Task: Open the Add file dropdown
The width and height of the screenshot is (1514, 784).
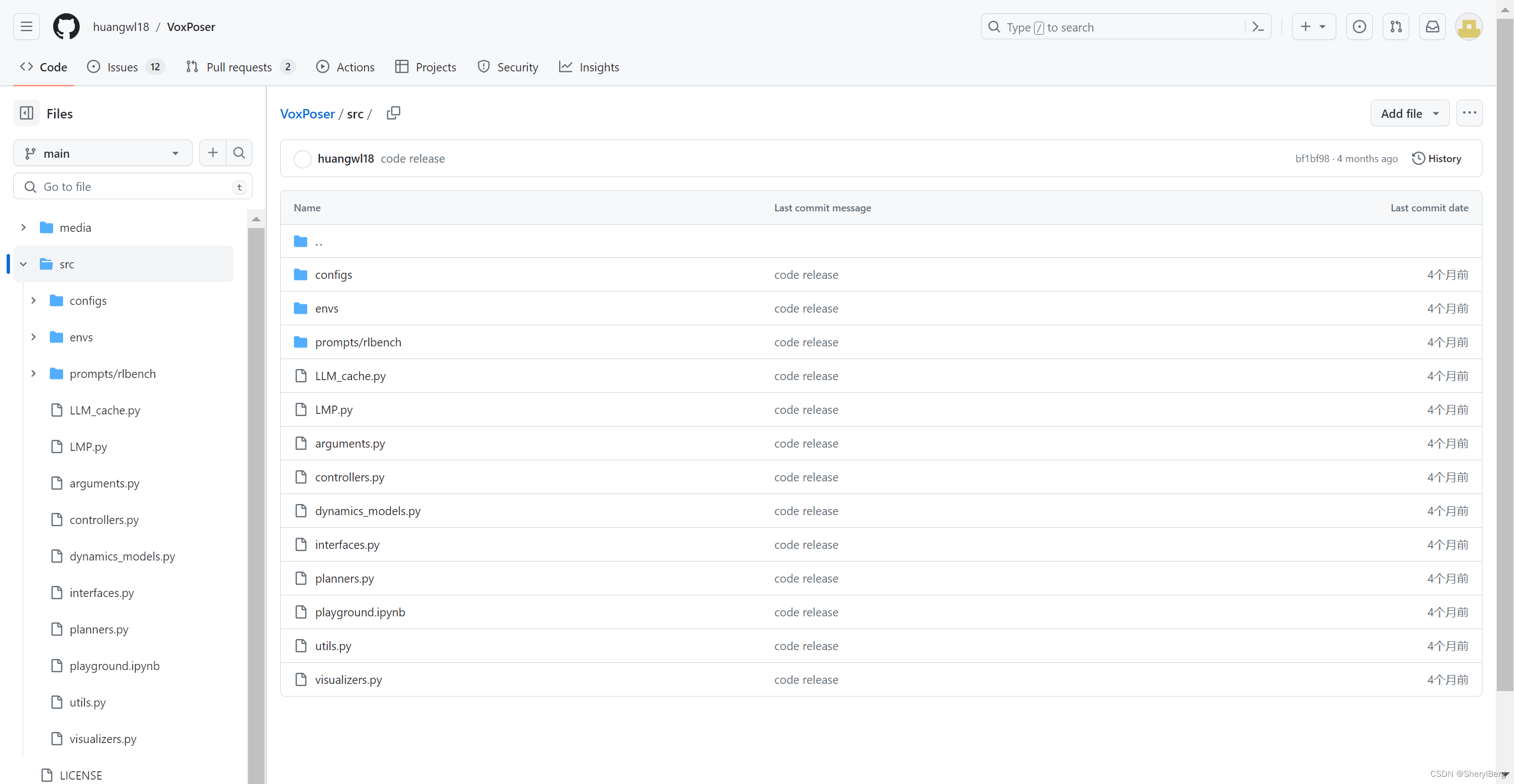Action: [1409, 113]
